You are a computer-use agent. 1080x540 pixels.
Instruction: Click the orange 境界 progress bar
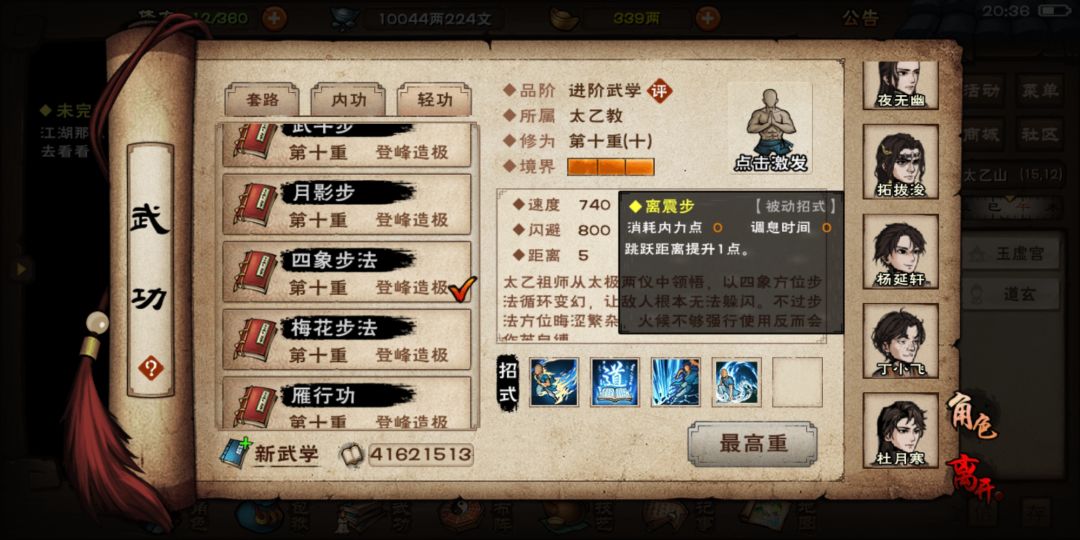610,167
